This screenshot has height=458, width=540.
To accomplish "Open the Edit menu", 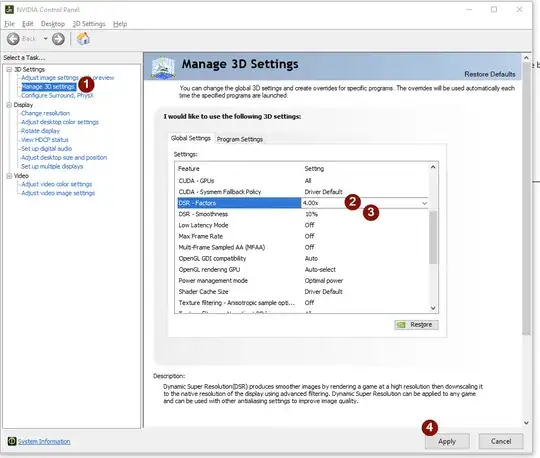I will [x=28, y=24].
